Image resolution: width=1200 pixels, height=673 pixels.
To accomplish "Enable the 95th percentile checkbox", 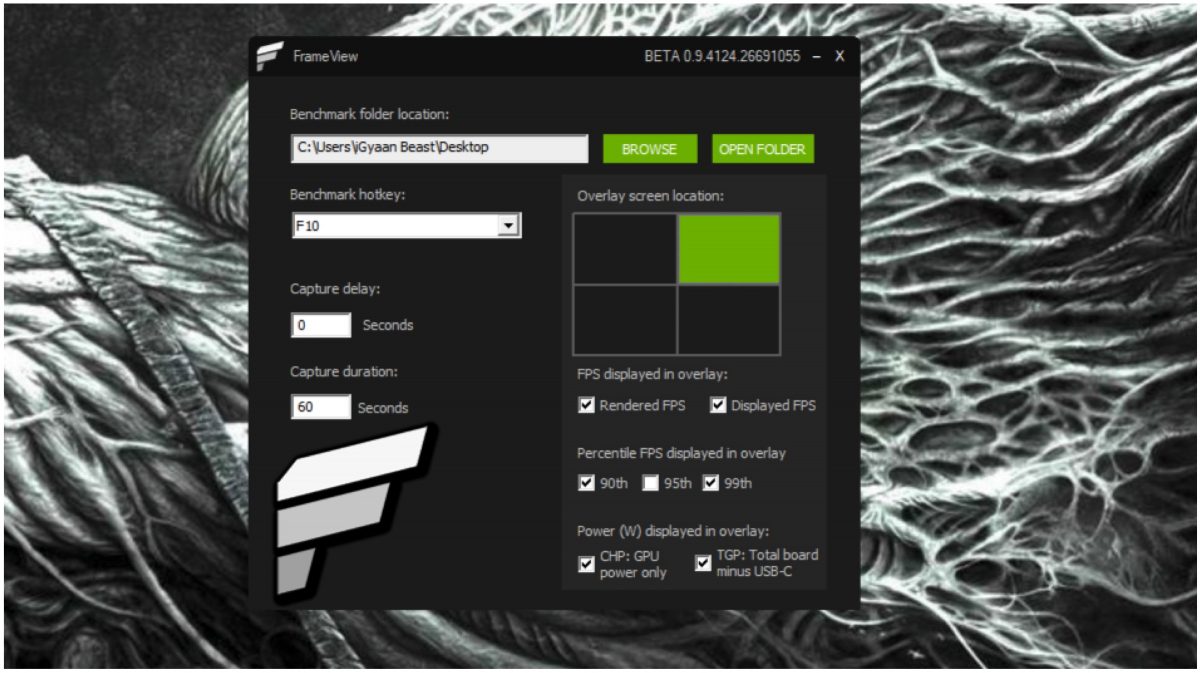I will click(650, 483).
